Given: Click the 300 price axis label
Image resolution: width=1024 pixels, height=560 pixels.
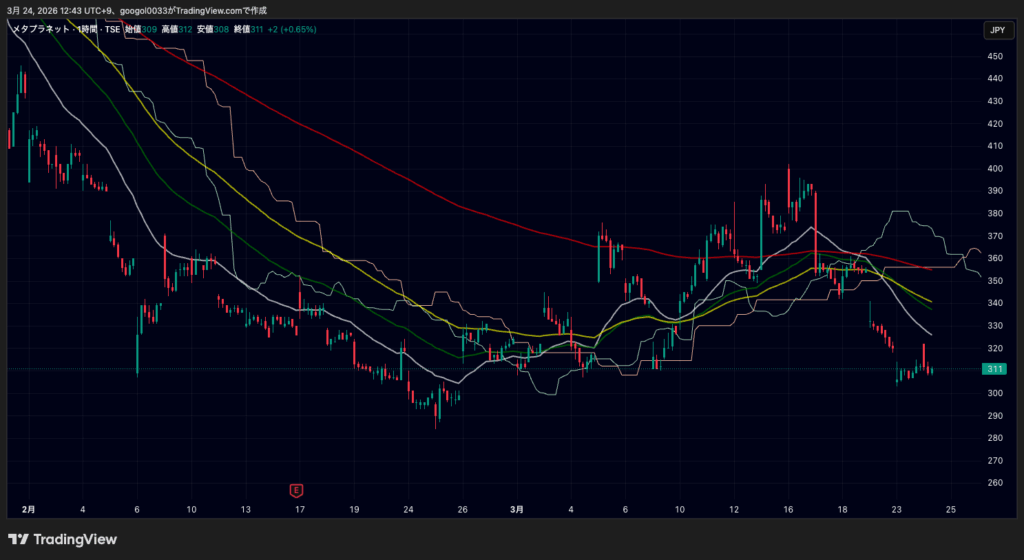Looking at the screenshot, I should pyautogui.click(x=995, y=394).
